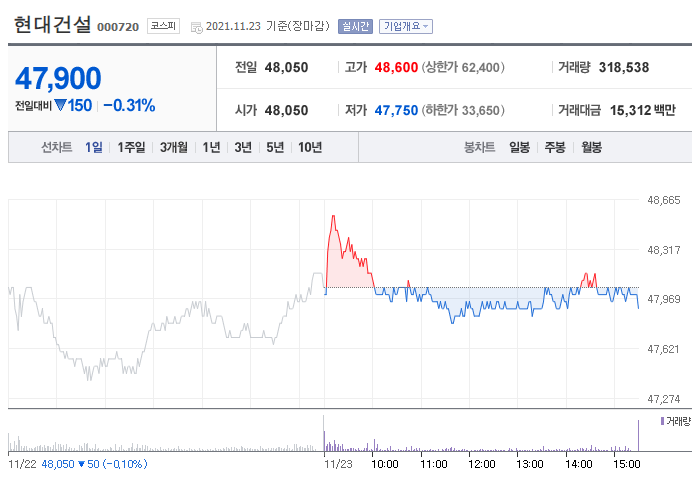The height and width of the screenshot is (492, 692).
Task: Click the 하한가 33,650 text
Action: (x=463, y=110)
